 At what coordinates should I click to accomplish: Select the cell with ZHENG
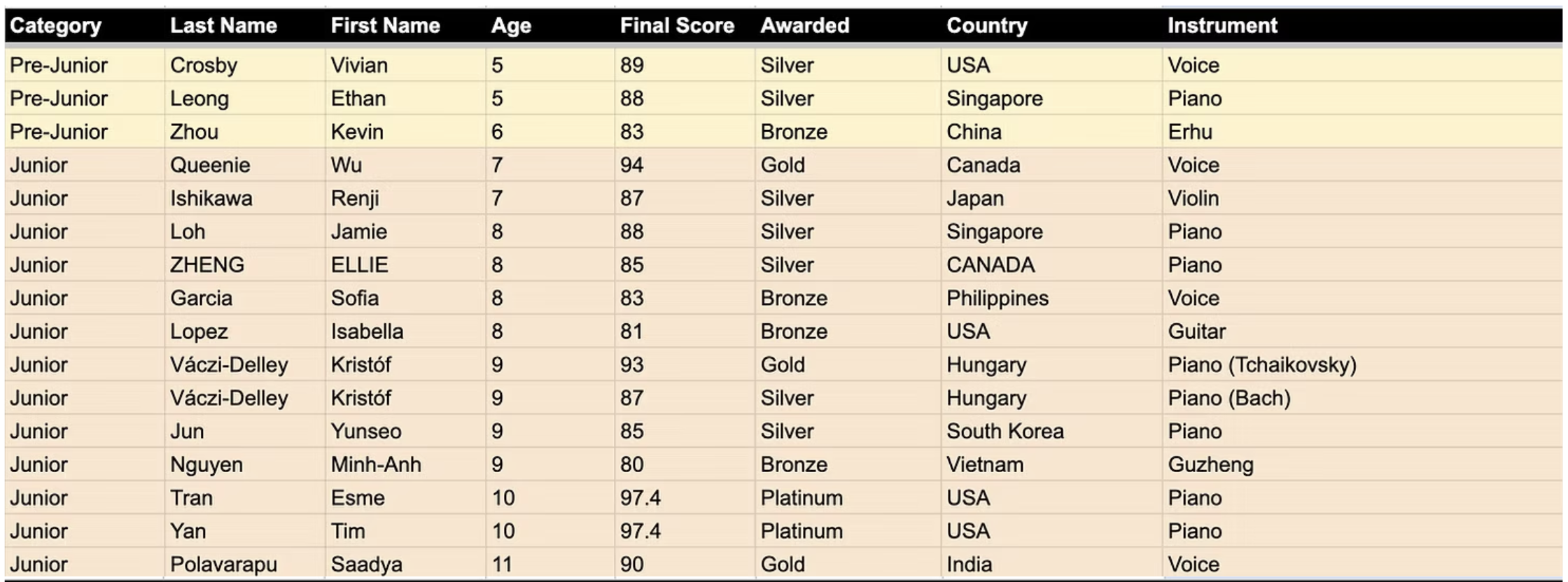[207, 264]
